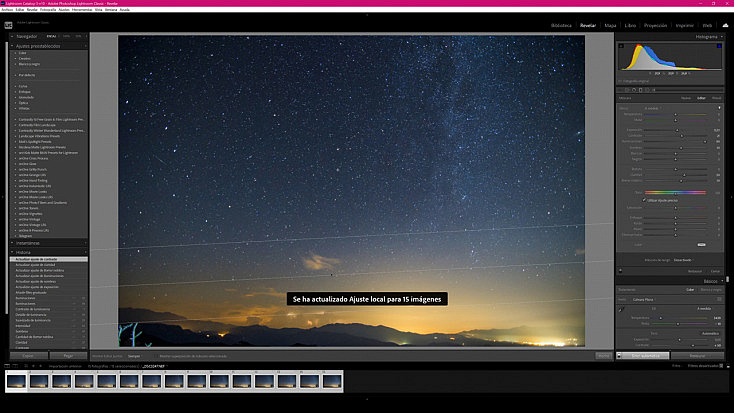Hide the module picker with top arrow
This screenshot has width=734, height=413.
click(x=367, y=15)
